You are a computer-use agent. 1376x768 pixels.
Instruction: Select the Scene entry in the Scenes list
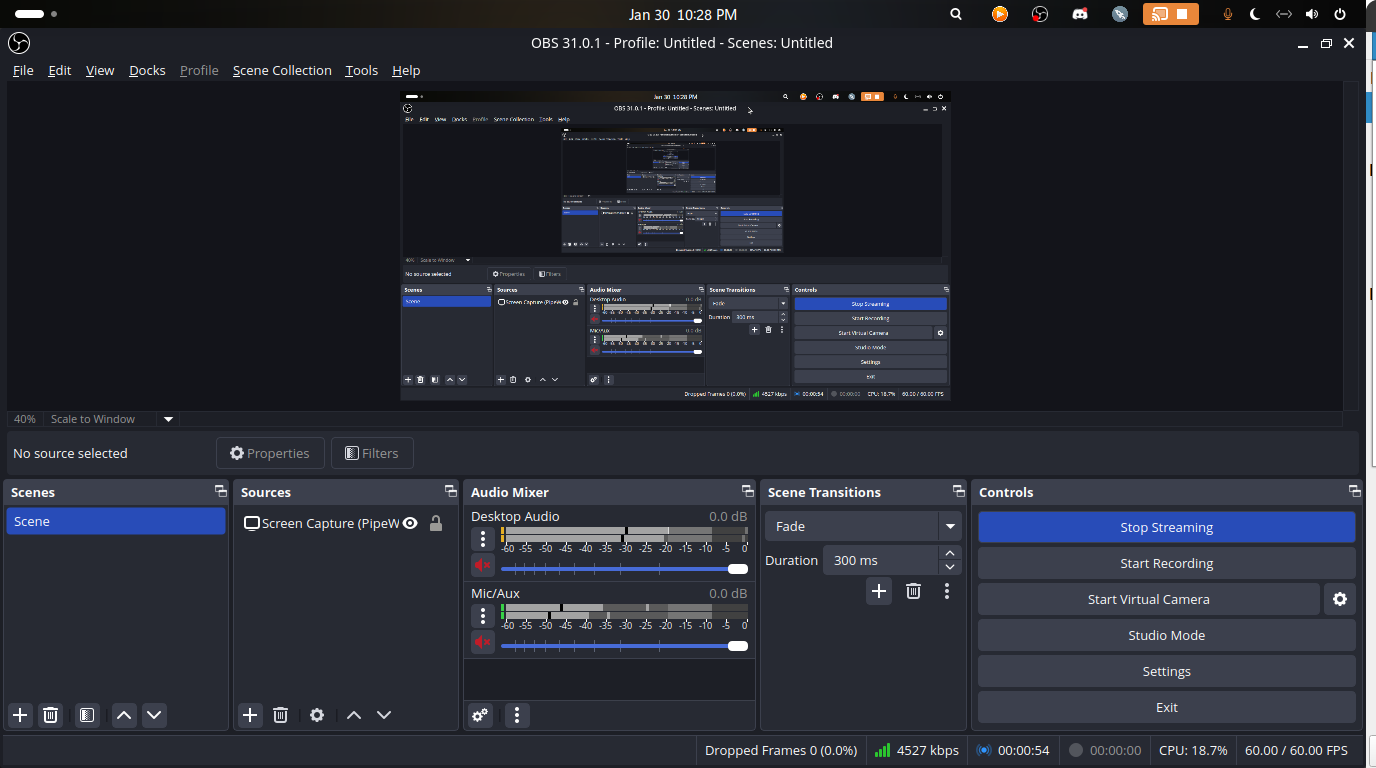(116, 521)
